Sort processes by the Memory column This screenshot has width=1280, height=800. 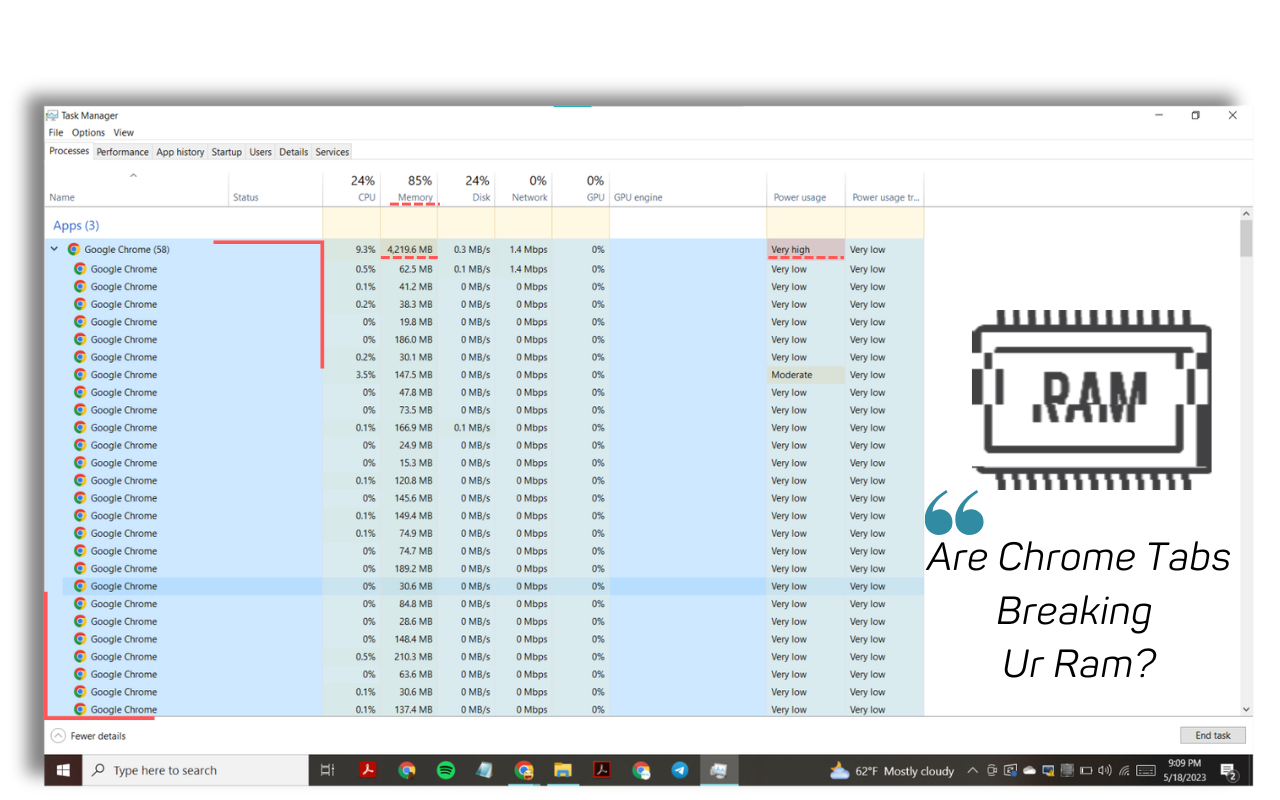point(409,189)
